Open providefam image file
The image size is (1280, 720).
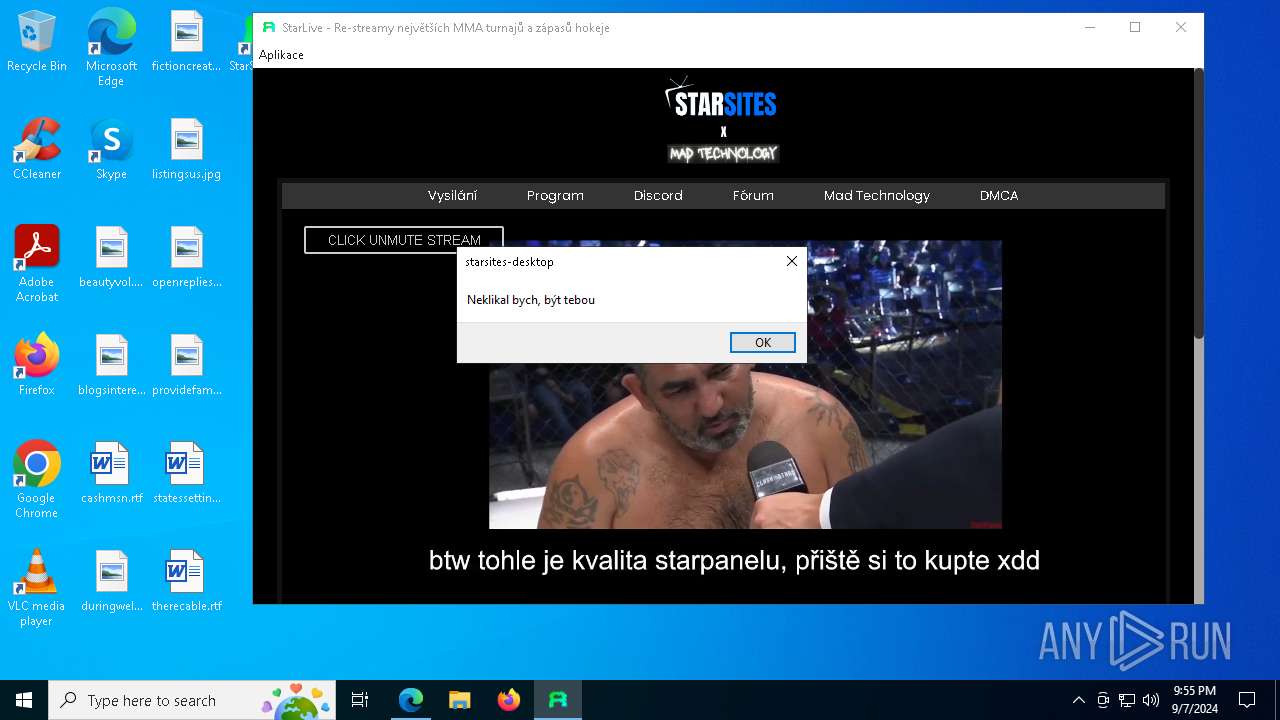coord(186,366)
